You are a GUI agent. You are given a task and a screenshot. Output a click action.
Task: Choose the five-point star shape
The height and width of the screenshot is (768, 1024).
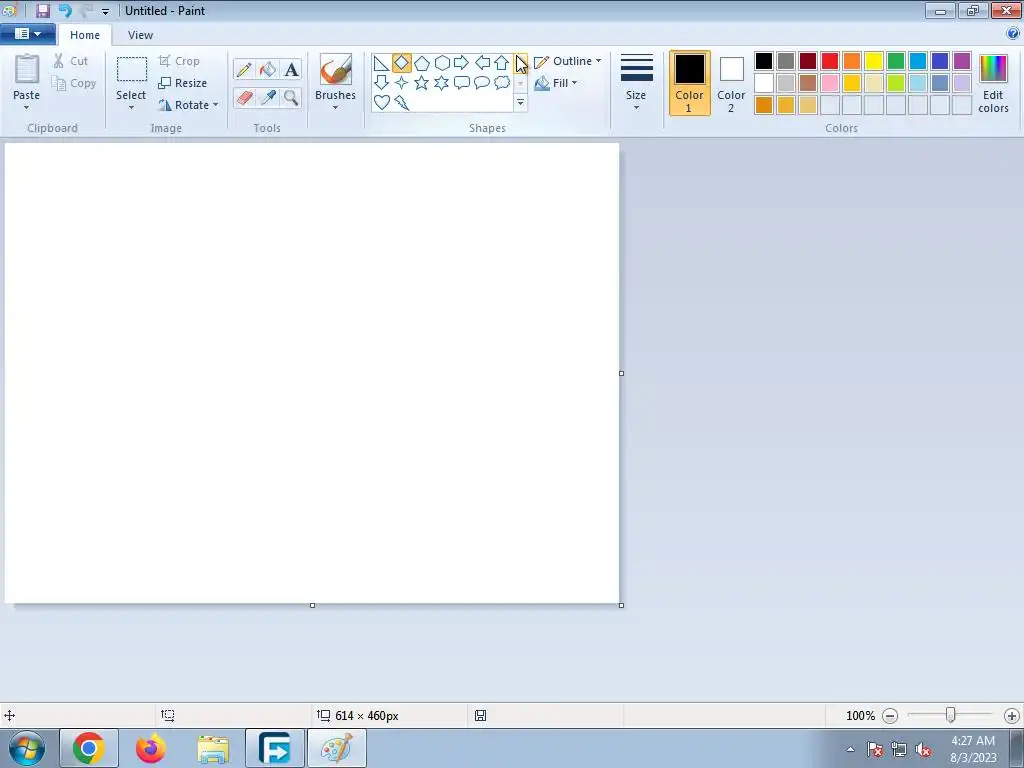(x=422, y=82)
